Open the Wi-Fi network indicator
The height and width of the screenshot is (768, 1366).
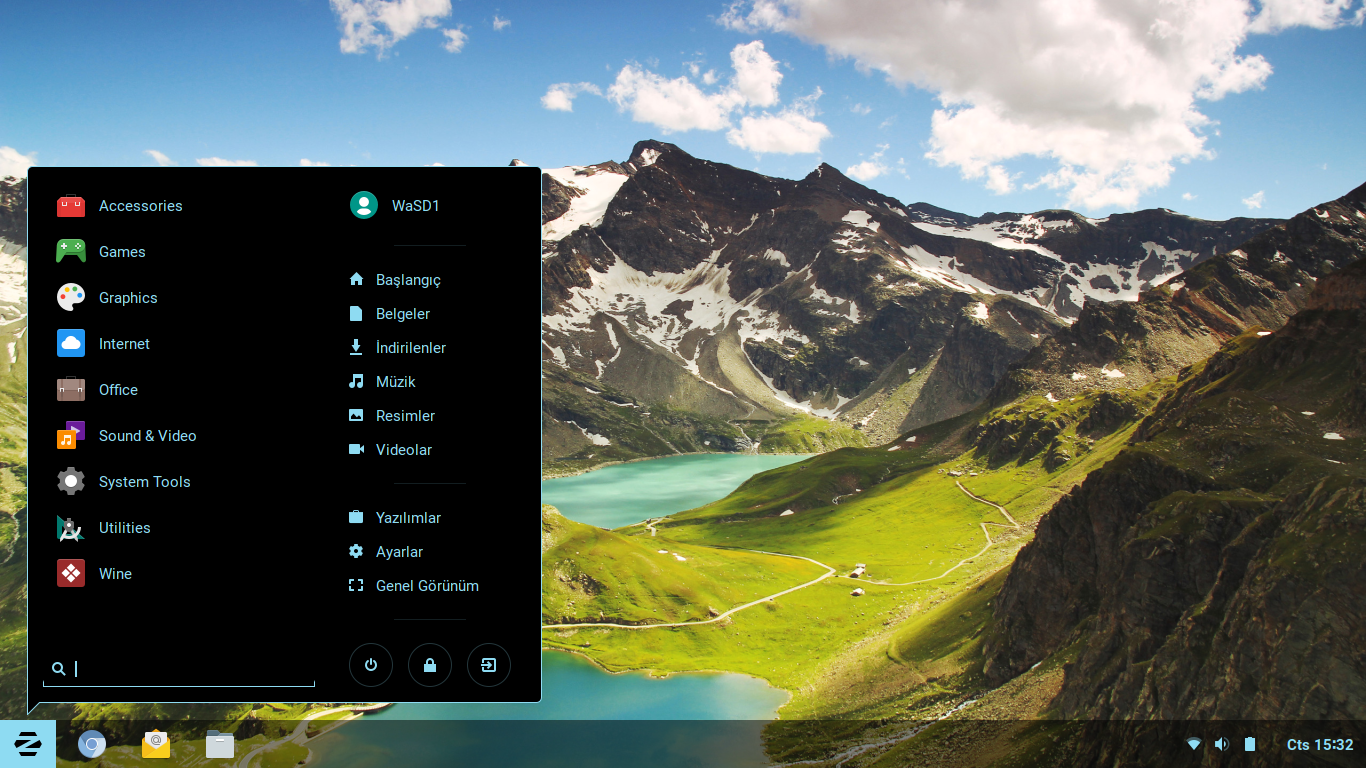[x=1194, y=744]
